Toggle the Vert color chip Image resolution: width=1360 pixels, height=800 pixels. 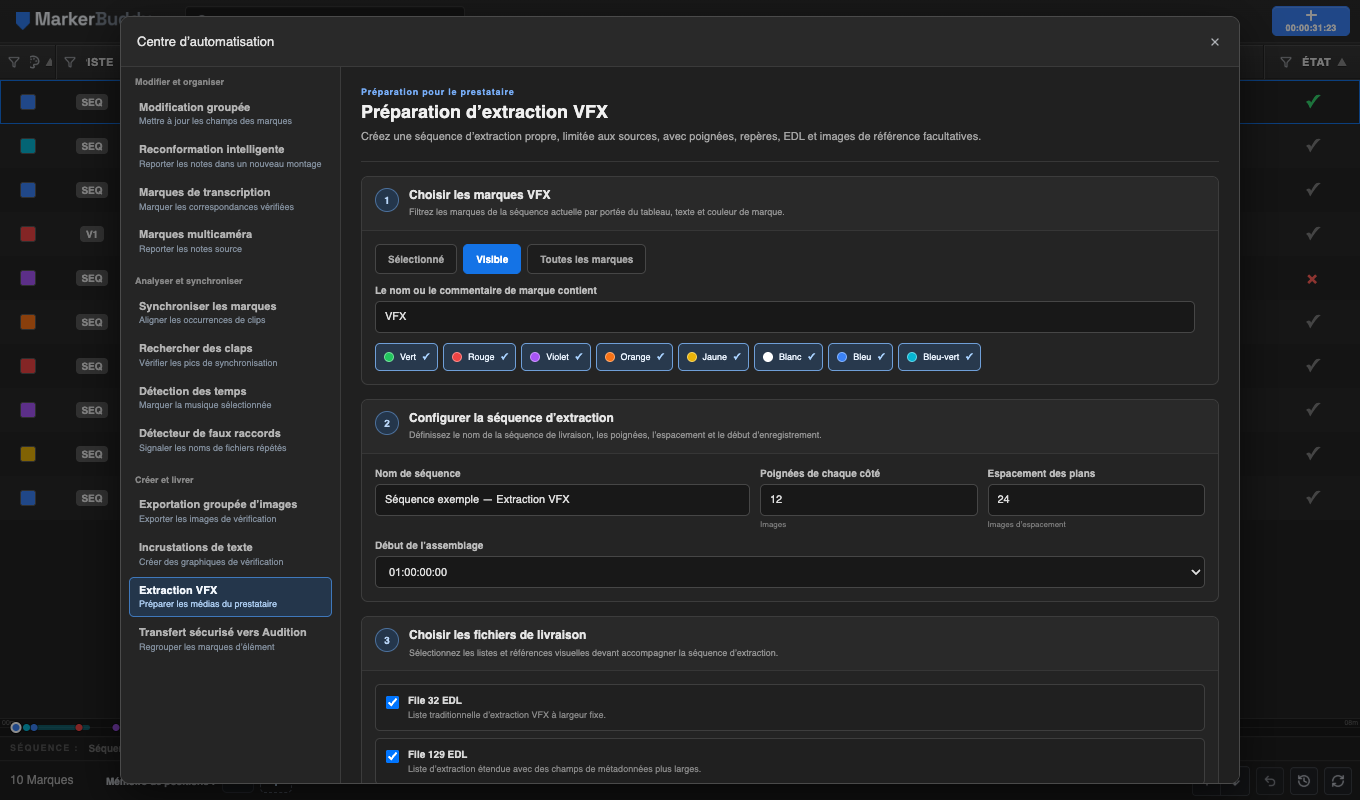tap(406, 357)
